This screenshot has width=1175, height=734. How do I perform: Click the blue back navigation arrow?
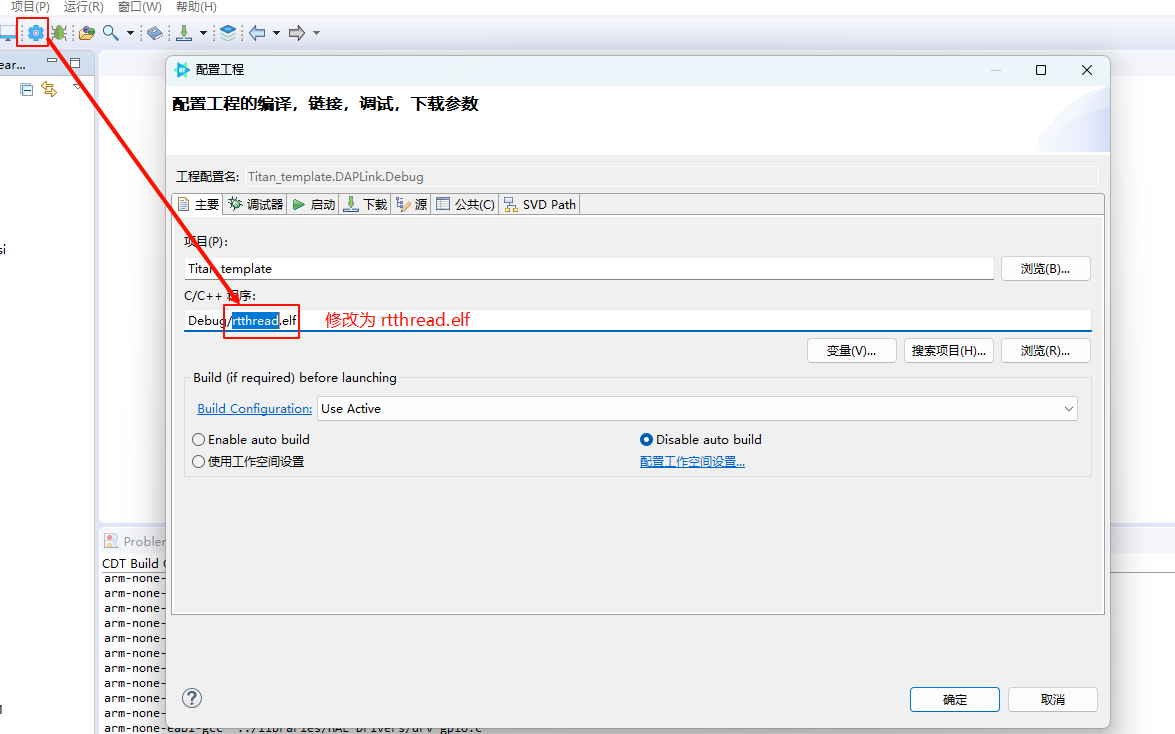click(257, 33)
